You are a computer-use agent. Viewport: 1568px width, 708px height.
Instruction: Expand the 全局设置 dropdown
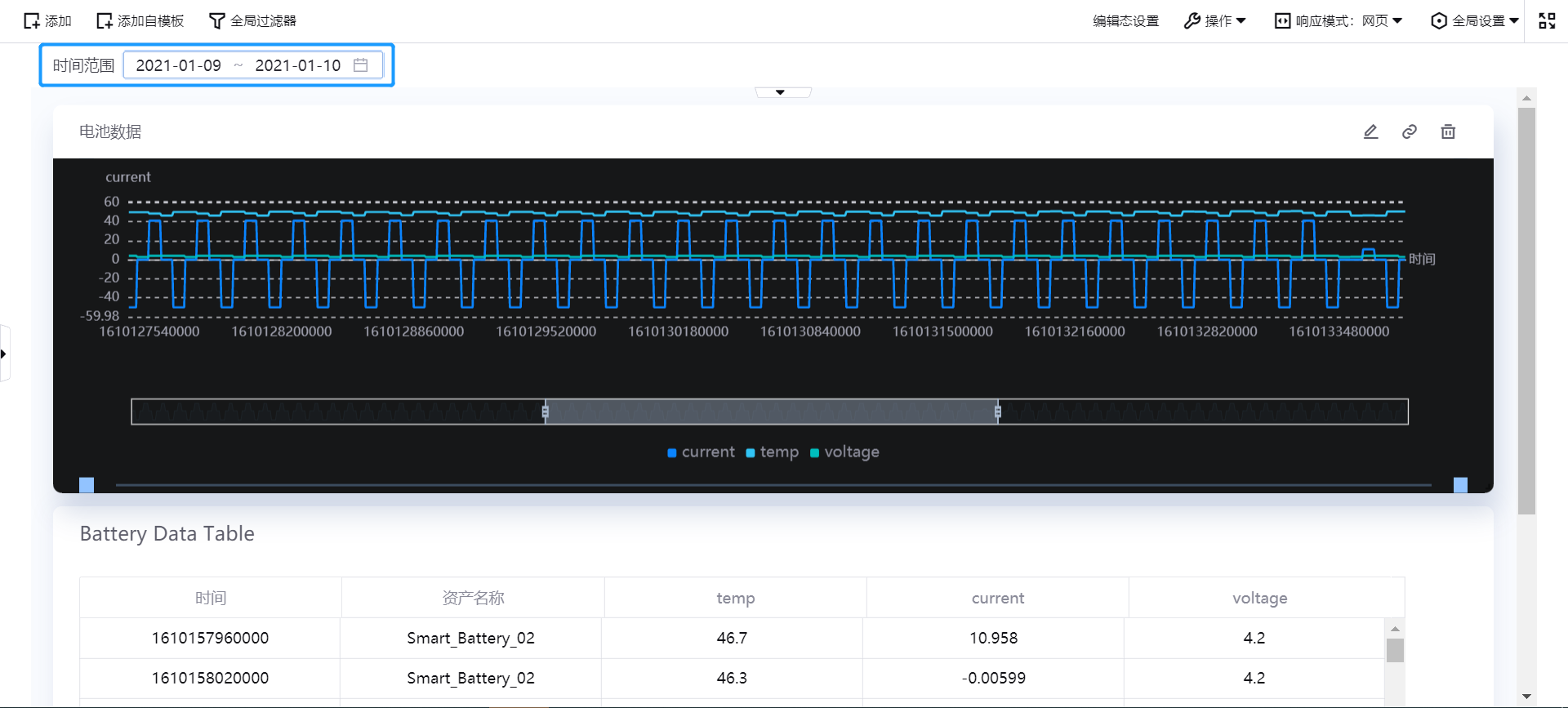1475,21
